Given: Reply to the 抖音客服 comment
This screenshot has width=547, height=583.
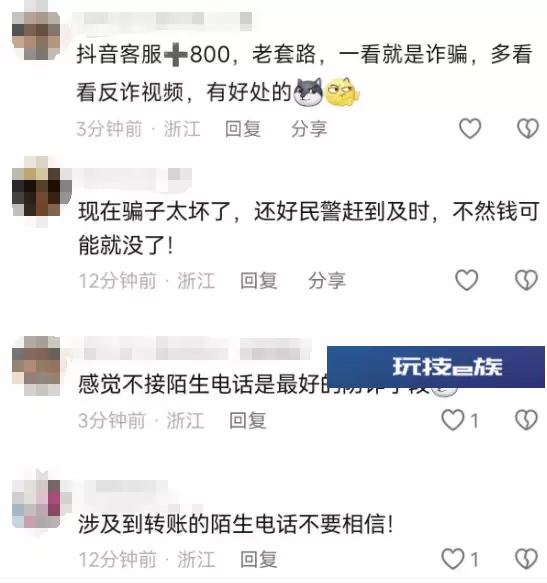Looking at the screenshot, I should click(x=243, y=129).
